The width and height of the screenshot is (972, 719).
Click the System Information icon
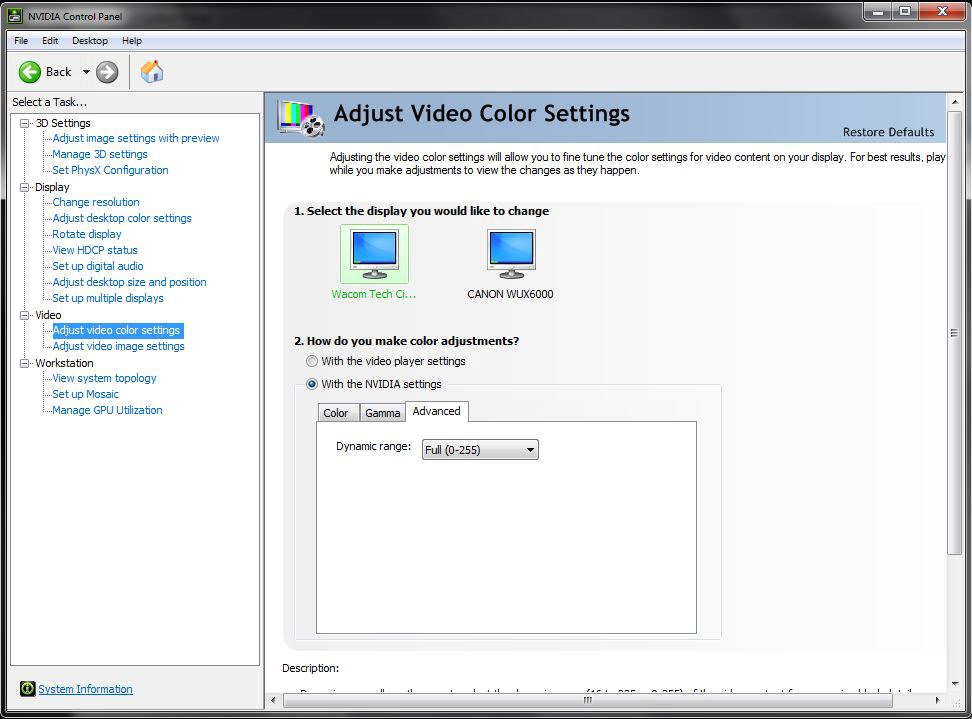[x=27, y=689]
